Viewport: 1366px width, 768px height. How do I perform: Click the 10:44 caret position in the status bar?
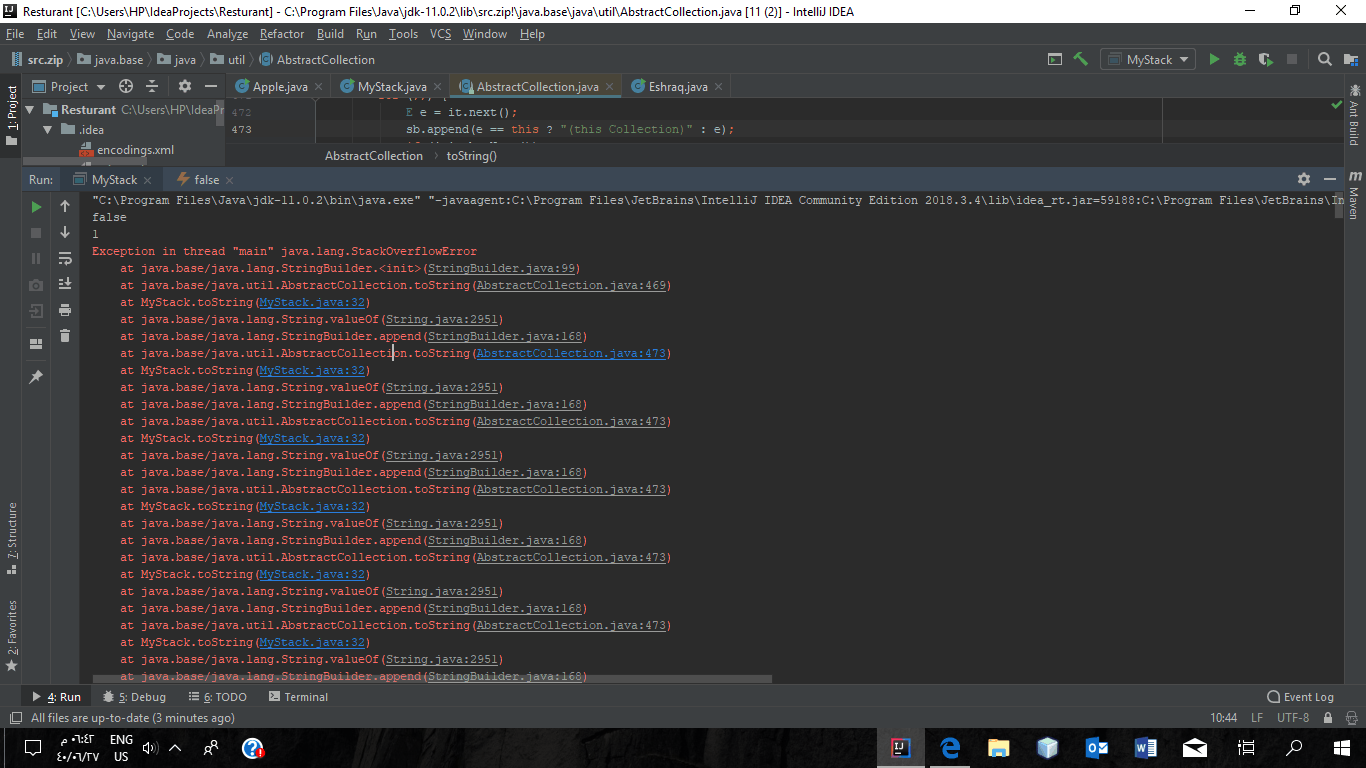click(1223, 718)
